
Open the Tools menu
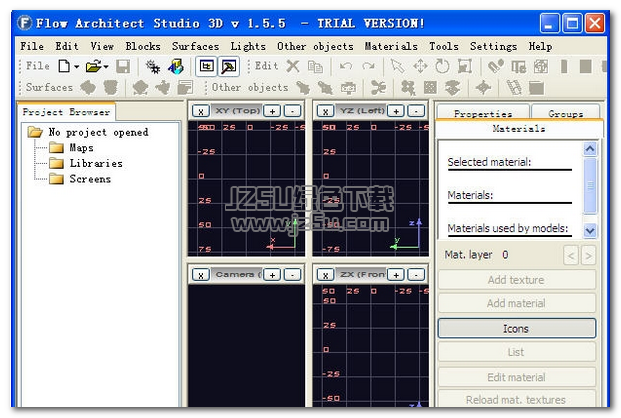pos(444,46)
